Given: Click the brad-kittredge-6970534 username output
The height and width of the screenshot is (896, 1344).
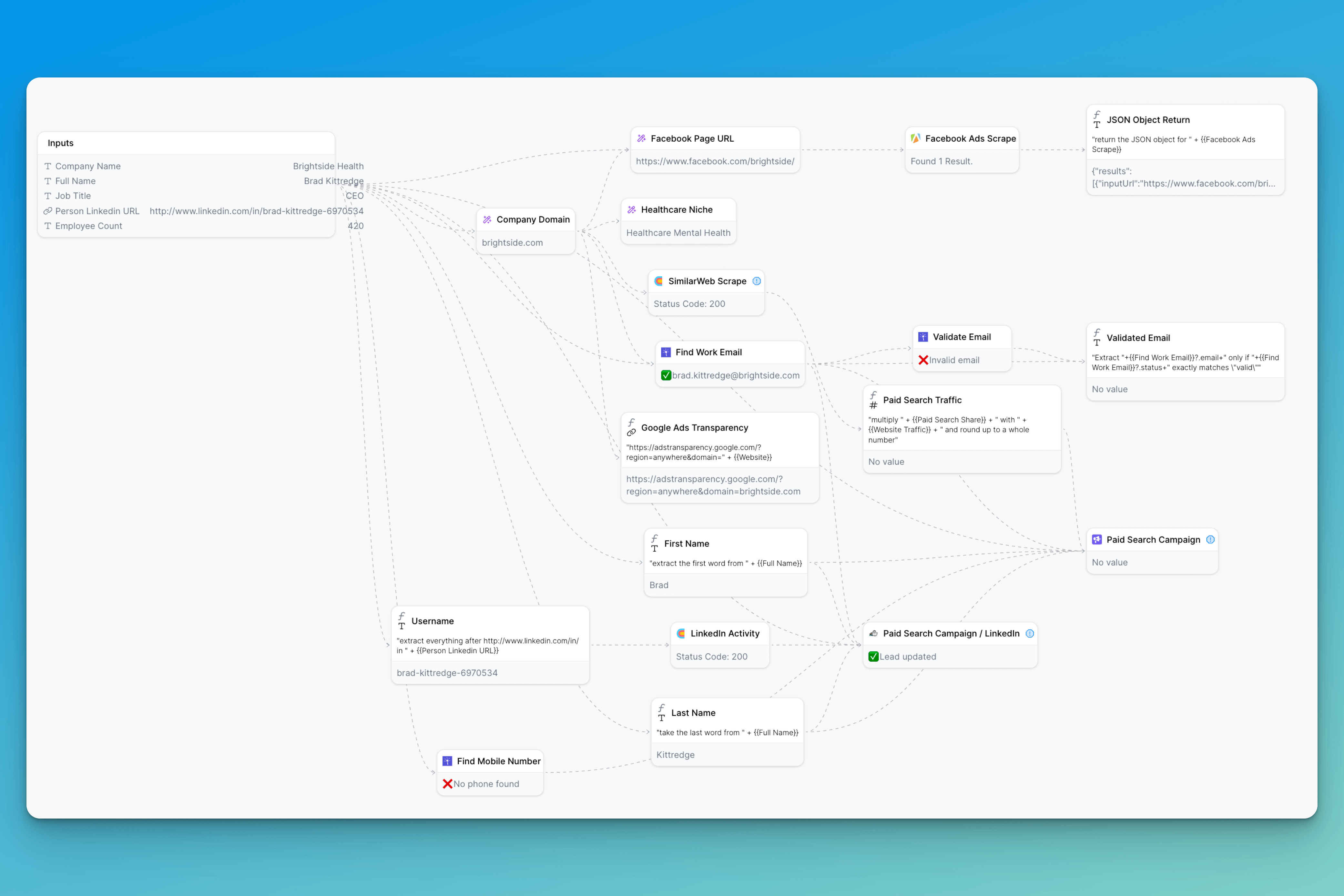Looking at the screenshot, I should click(447, 673).
